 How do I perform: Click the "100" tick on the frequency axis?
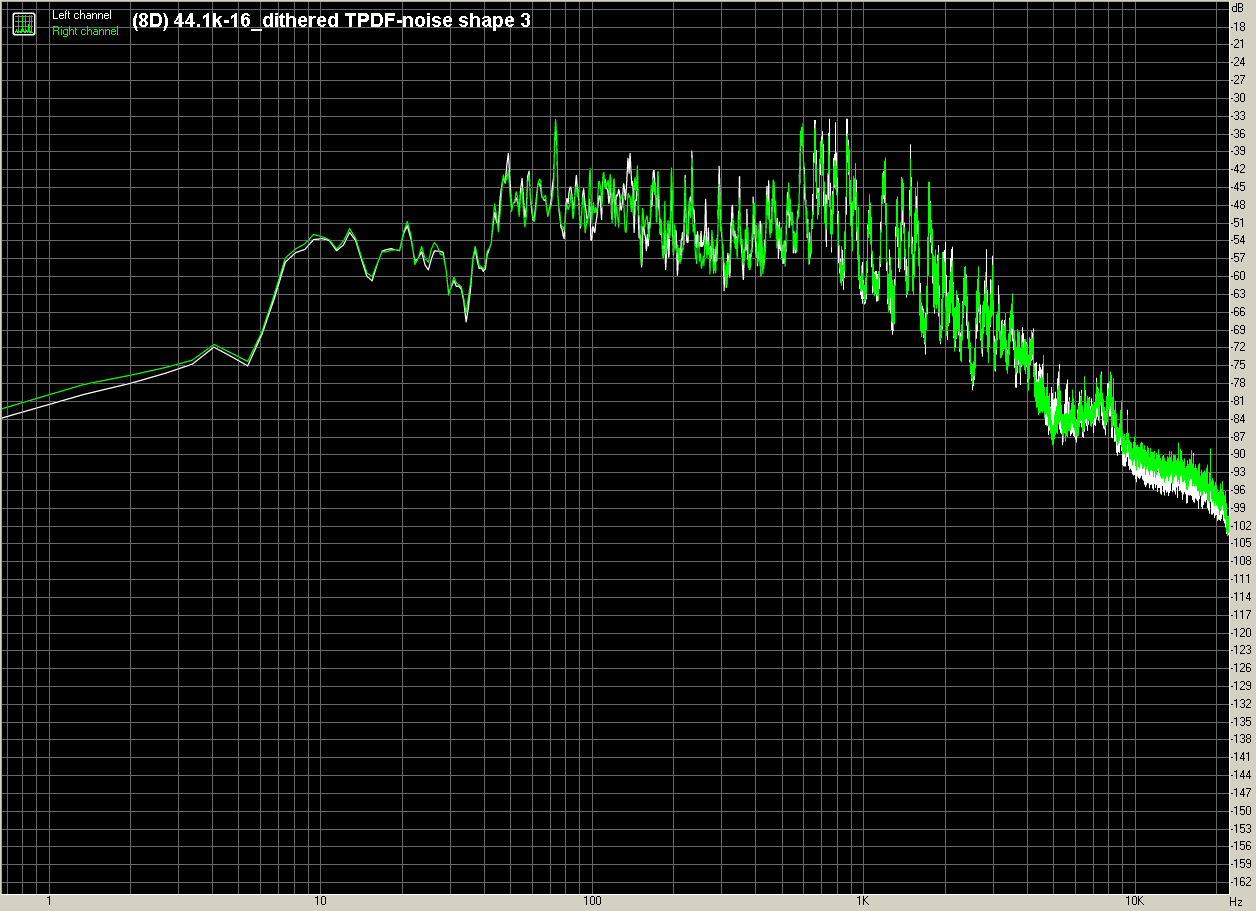click(x=591, y=903)
